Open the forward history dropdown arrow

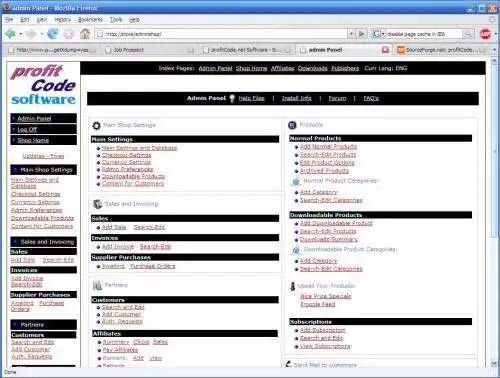tap(42, 34)
